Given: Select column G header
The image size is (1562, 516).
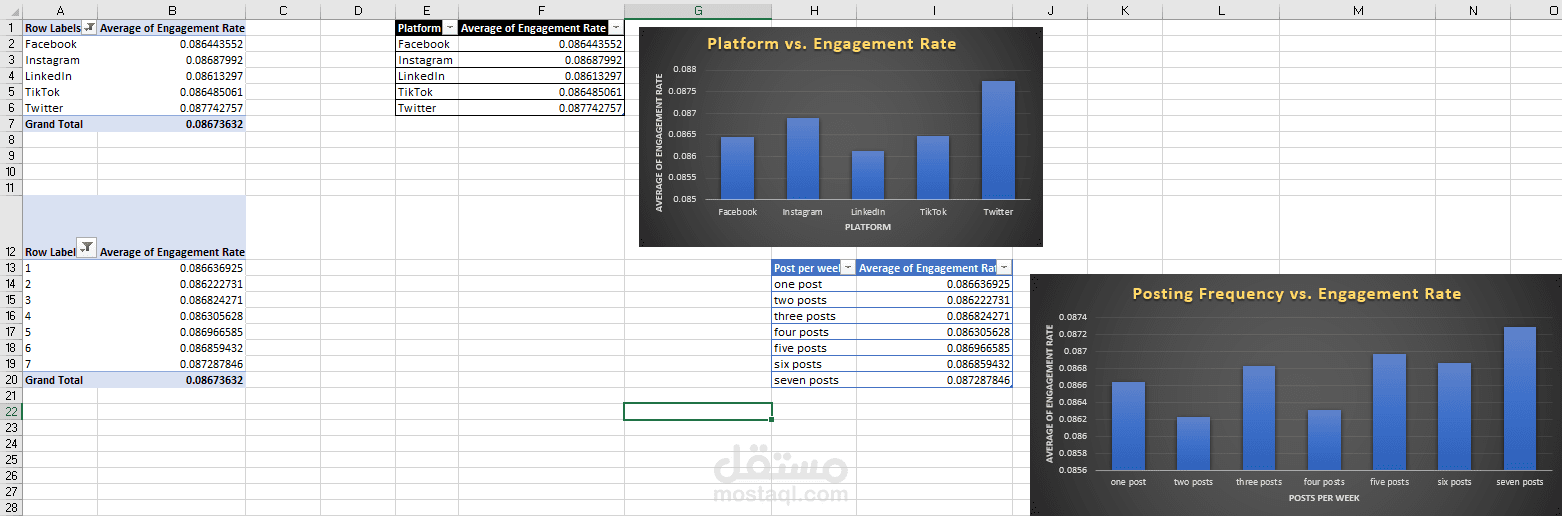Looking at the screenshot, I should click(698, 10).
